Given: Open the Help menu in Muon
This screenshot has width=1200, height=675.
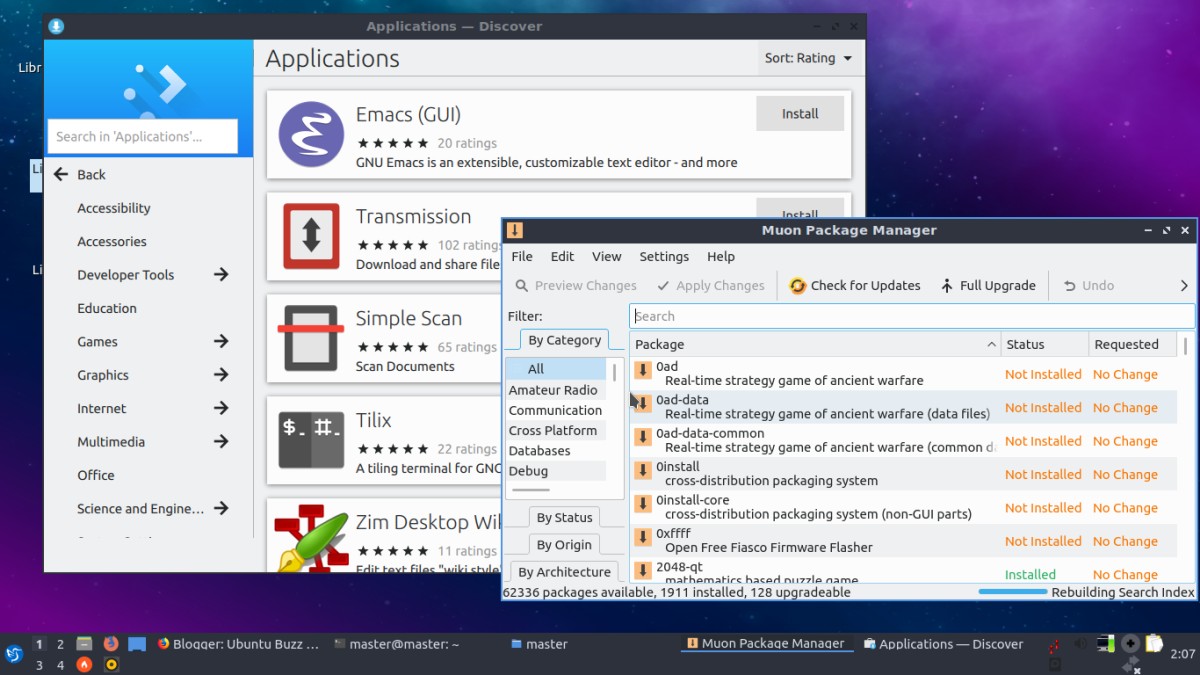Looking at the screenshot, I should pos(721,256).
